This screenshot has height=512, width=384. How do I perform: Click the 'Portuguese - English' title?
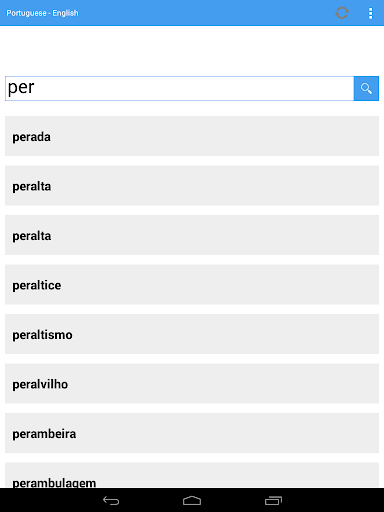click(x=42, y=13)
